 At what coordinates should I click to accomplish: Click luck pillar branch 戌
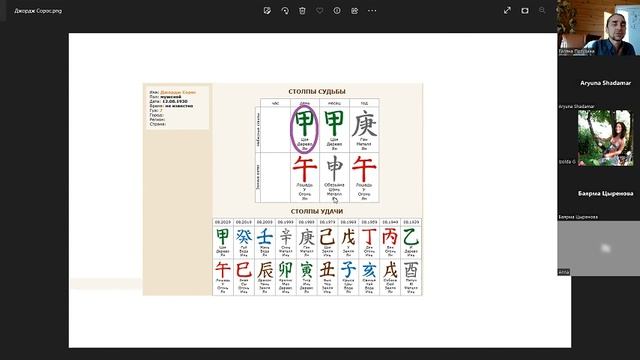pyautogui.click(x=390, y=270)
